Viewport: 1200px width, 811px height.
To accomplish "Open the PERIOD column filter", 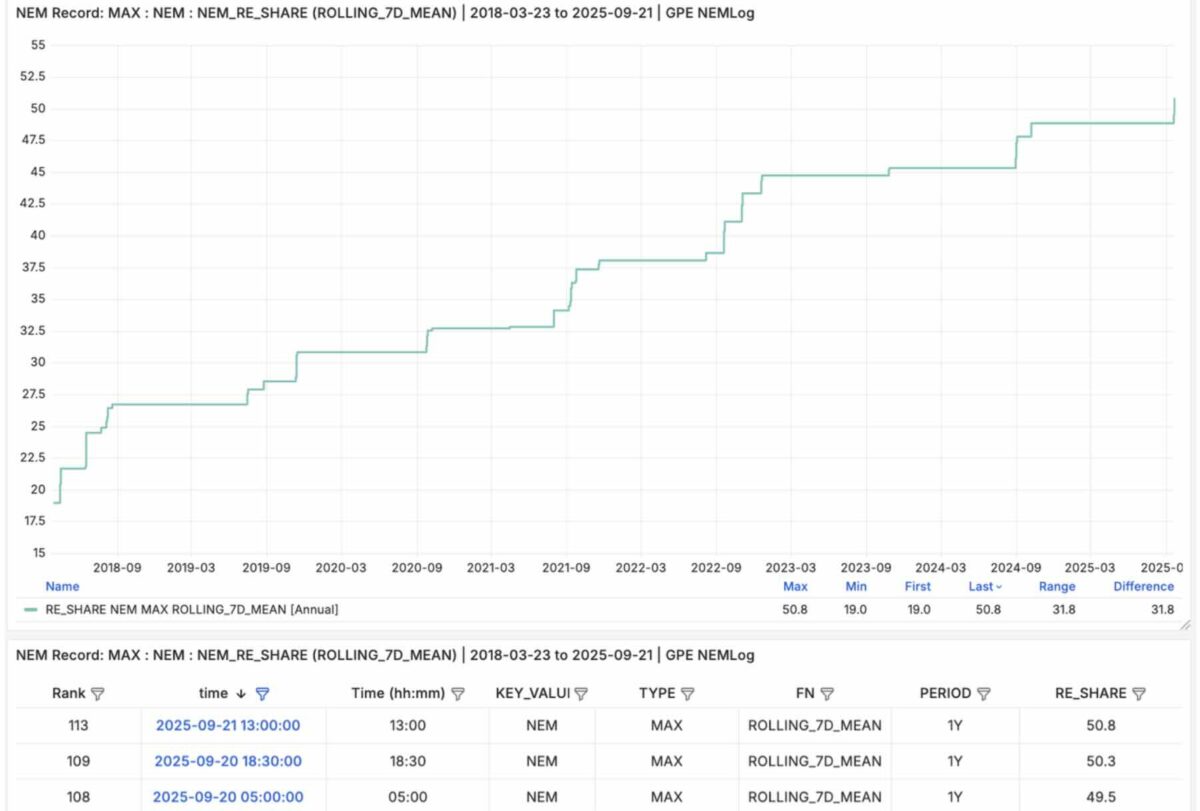I will pyautogui.click(x=984, y=693).
